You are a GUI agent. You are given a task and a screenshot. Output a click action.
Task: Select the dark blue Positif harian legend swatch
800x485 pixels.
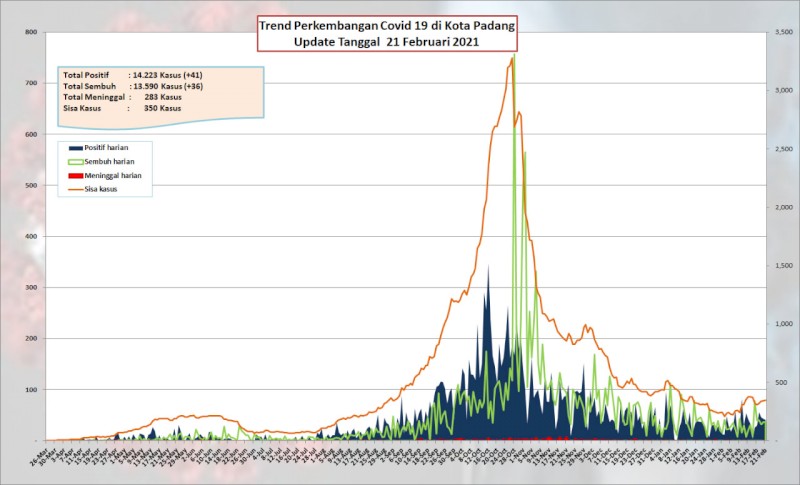coord(76,148)
